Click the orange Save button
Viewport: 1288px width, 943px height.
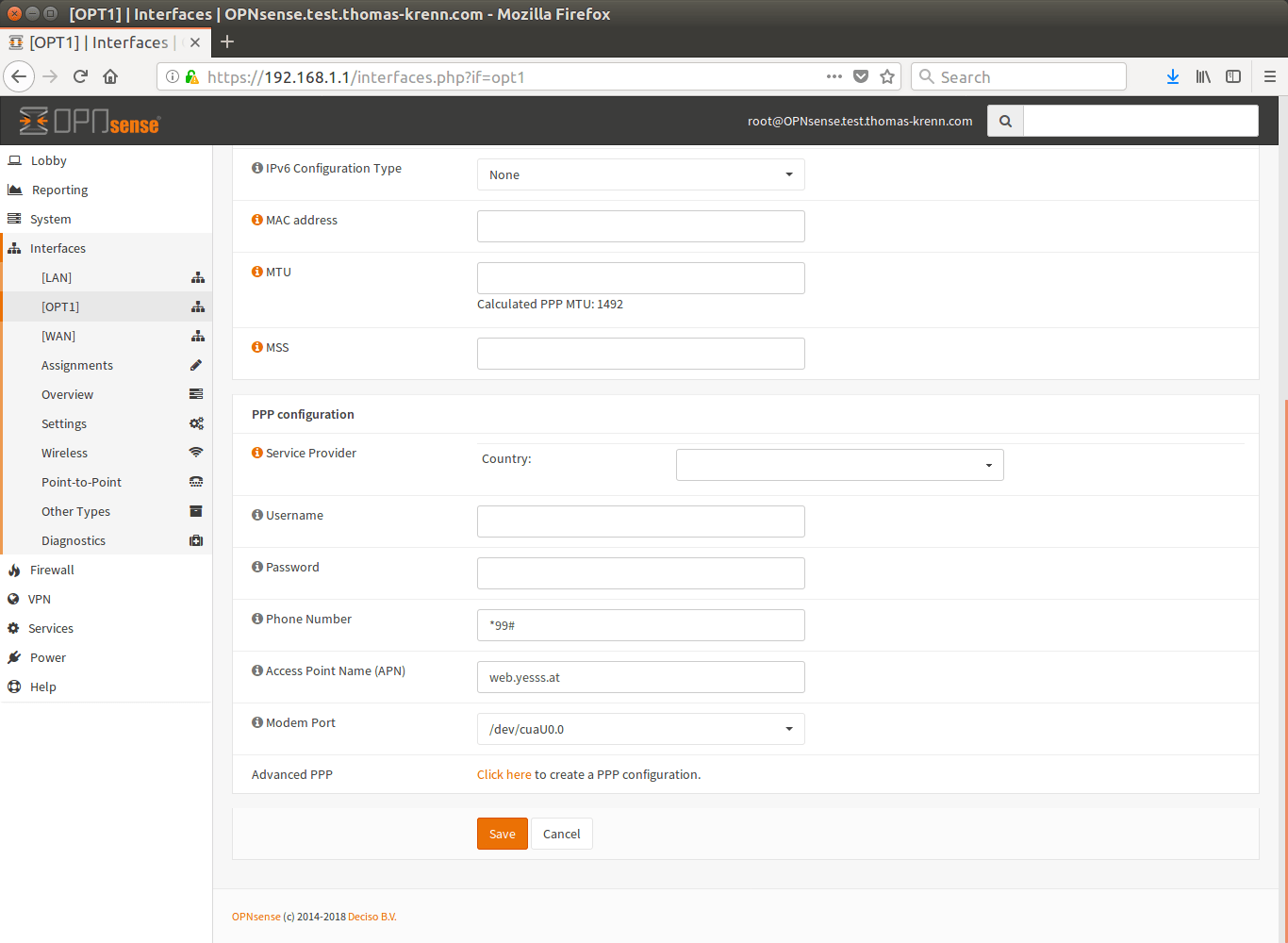(x=502, y=834)
